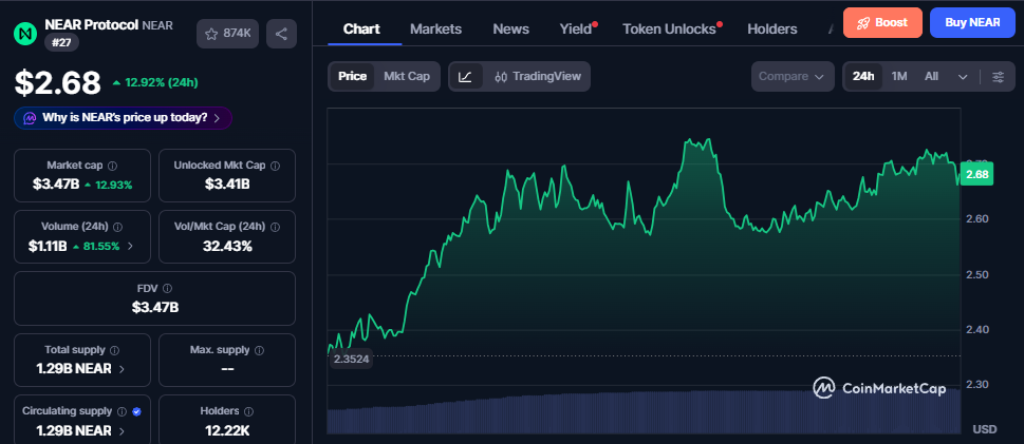Viewport: 1024px width, 444px height.
Task: Click the info icon next to Total supply
Action: 114,350
